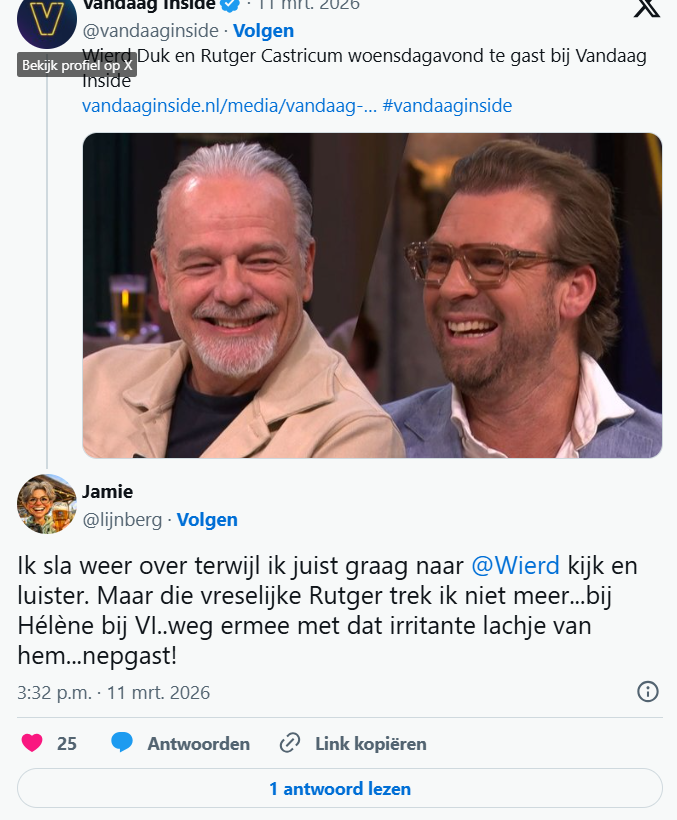This screenshot has height=820, width=677.
Task: Click the reply speech bubble icon
Action: tap(122, 743)
